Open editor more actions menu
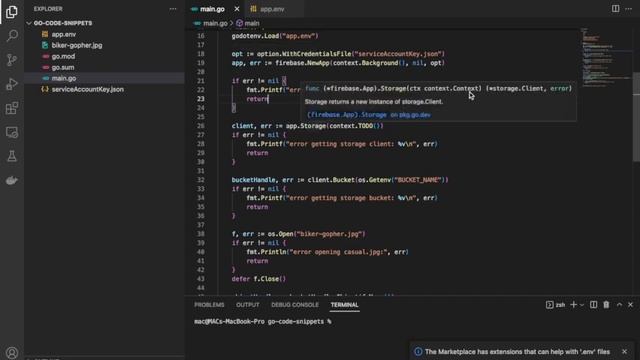The image size is (640, 360). [629, 9]
